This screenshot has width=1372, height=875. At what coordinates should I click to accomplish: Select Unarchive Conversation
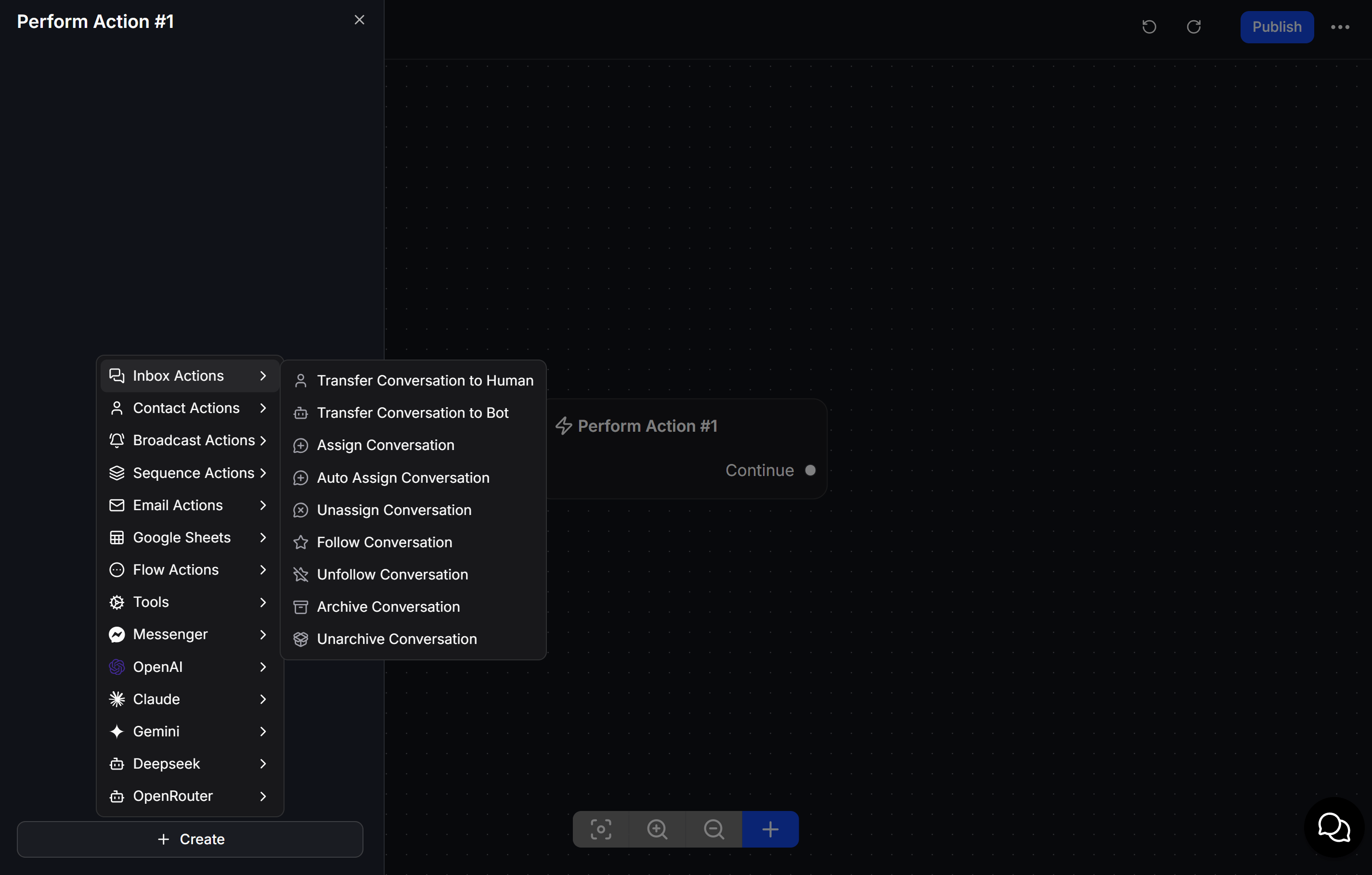click(413, 639)
